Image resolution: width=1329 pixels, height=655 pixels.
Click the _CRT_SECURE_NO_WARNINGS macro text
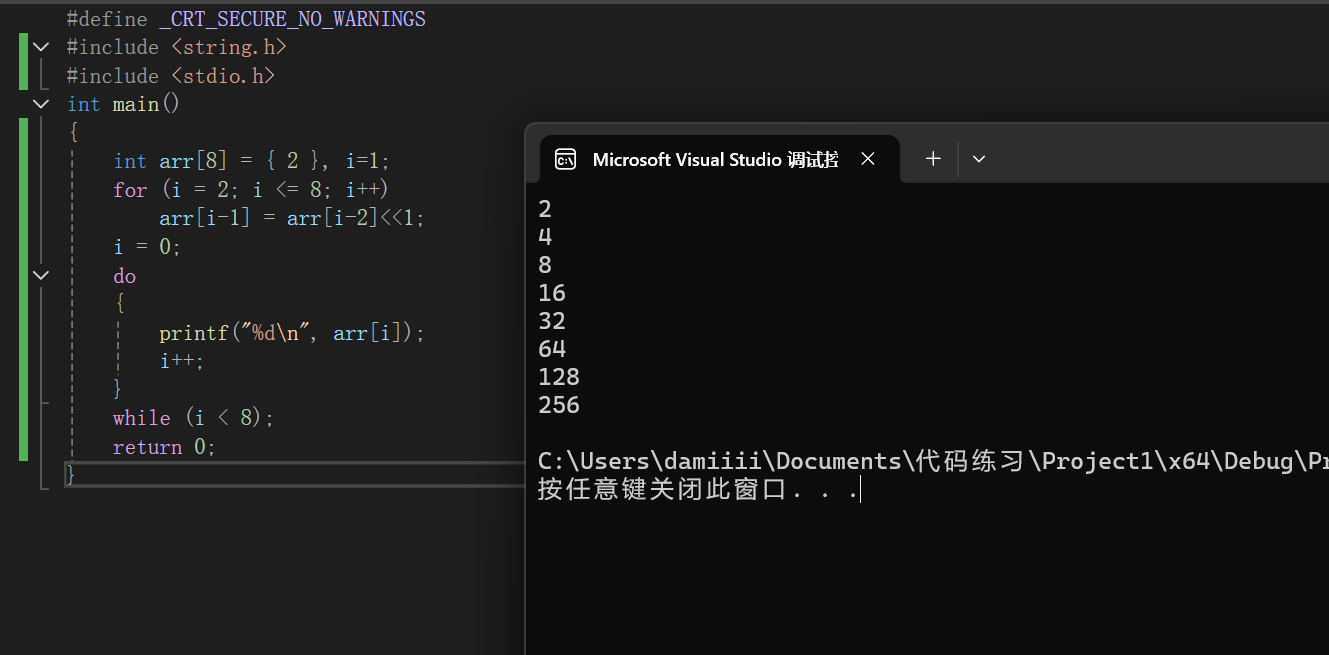click(292, 19)
